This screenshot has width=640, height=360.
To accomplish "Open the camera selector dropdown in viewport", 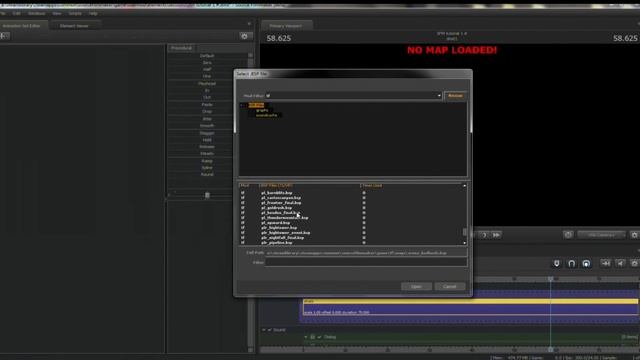I will 601,235.
